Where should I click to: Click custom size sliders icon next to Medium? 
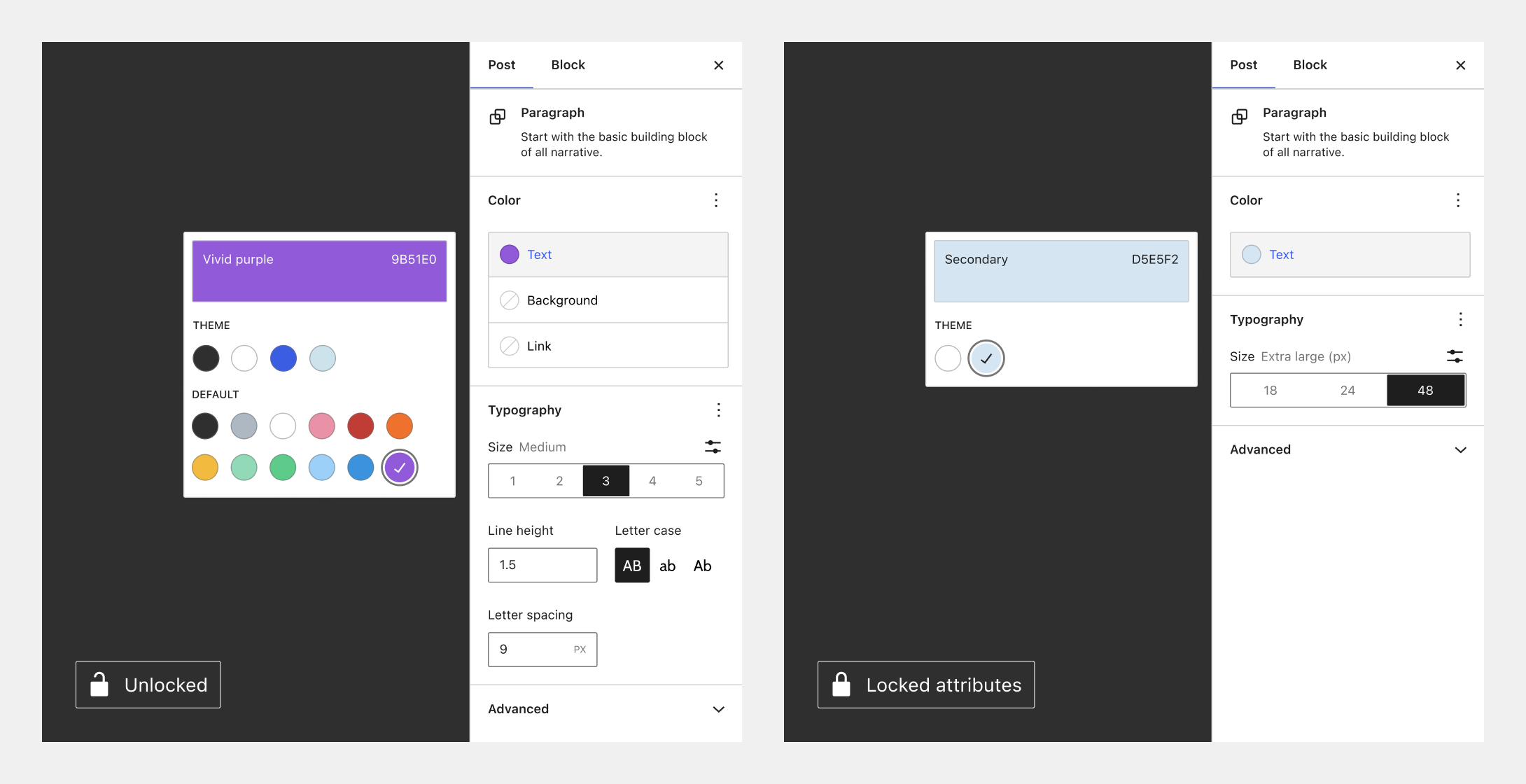713,447
